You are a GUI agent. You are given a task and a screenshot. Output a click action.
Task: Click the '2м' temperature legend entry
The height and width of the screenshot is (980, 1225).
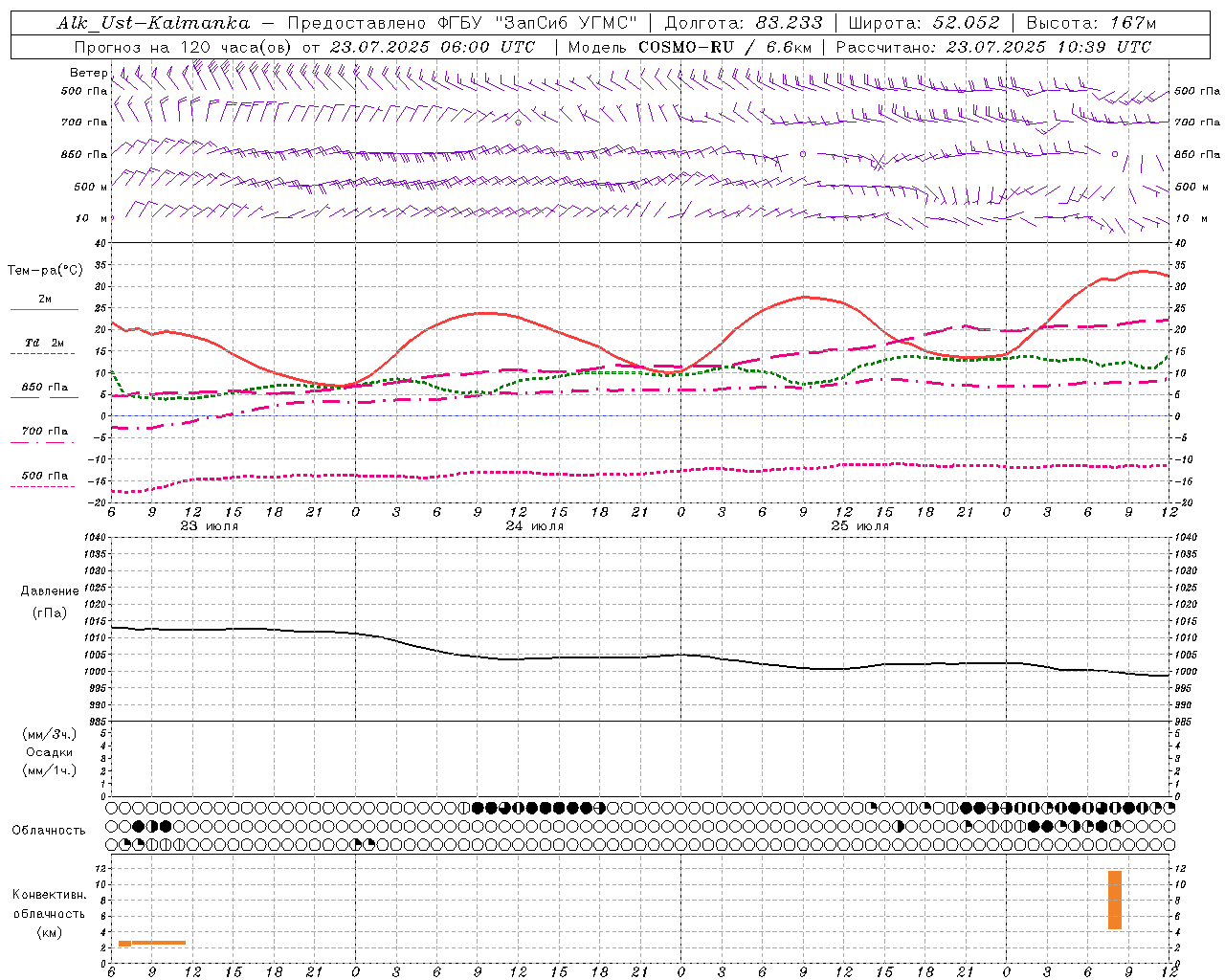click(45, 300)
